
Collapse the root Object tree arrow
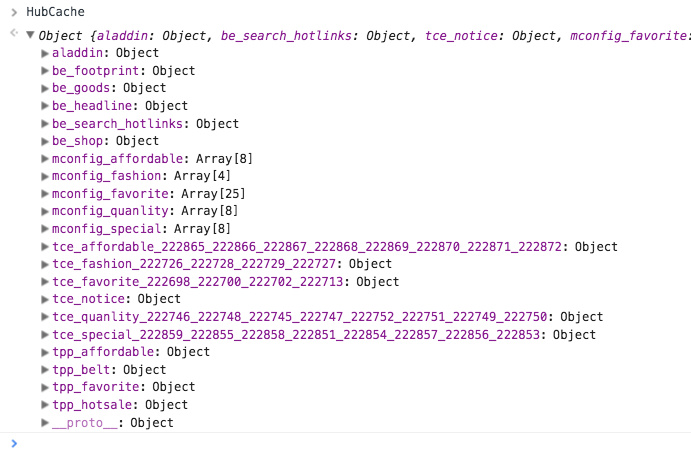coord(30,35)
